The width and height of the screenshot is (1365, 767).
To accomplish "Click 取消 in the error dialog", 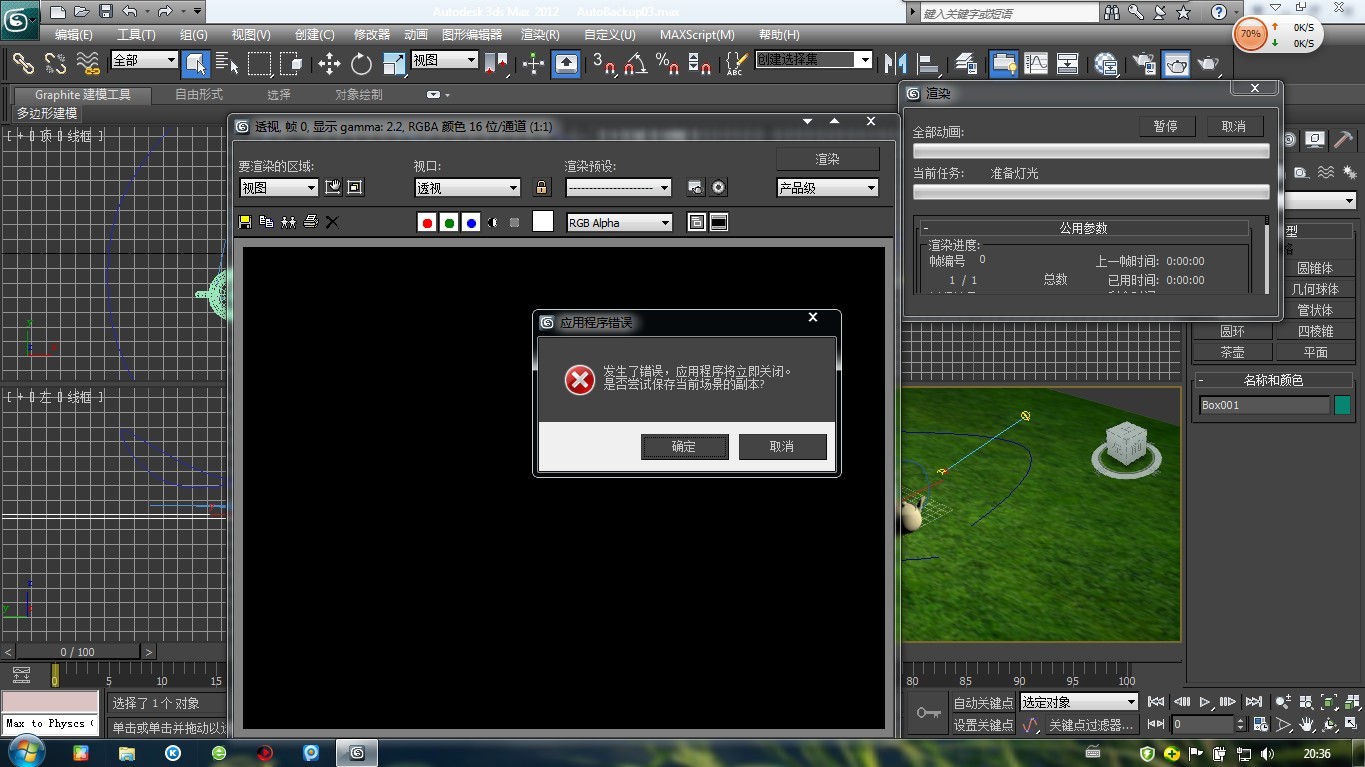I will (782, 447).
